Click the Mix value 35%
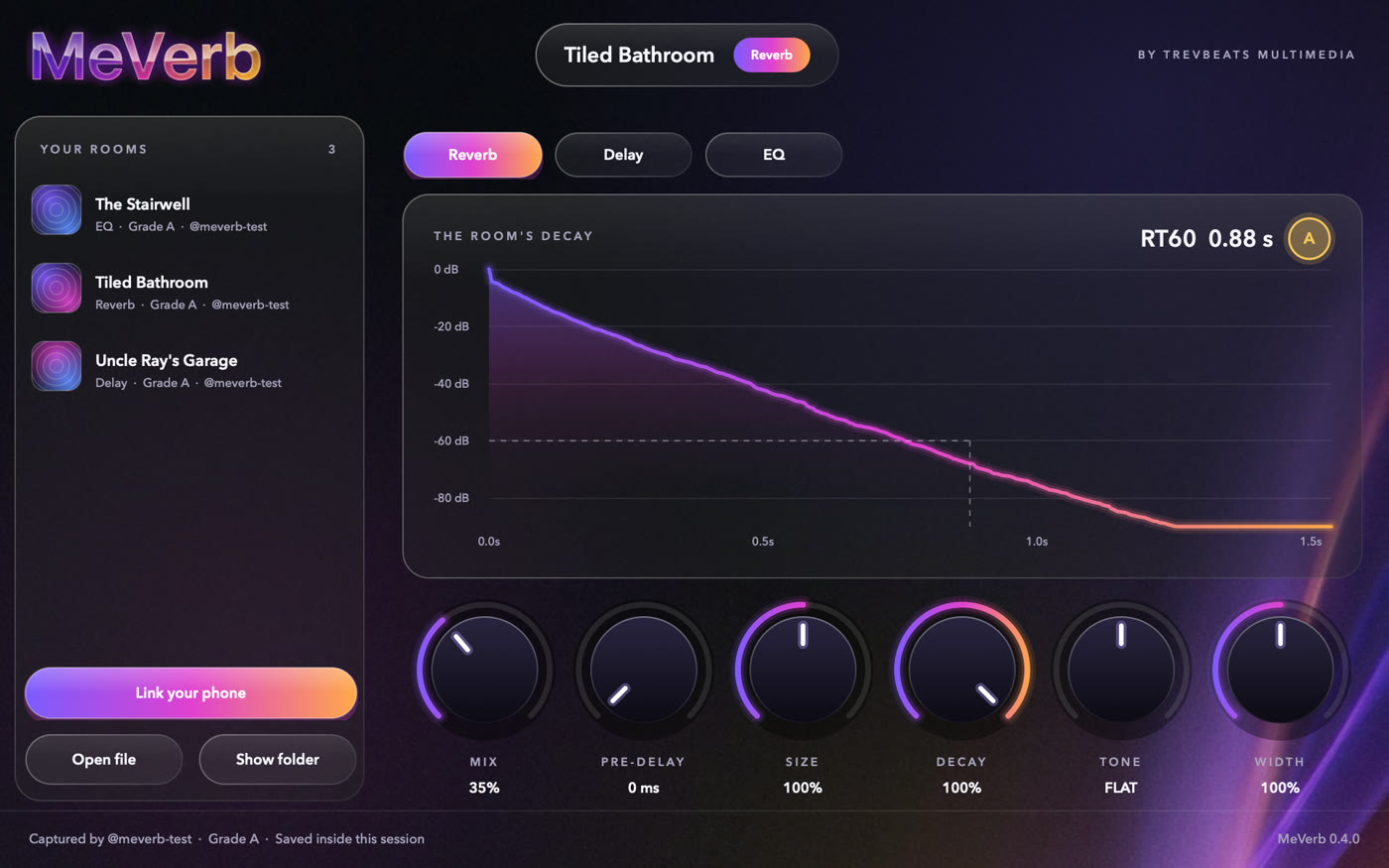 pos(484,788)
